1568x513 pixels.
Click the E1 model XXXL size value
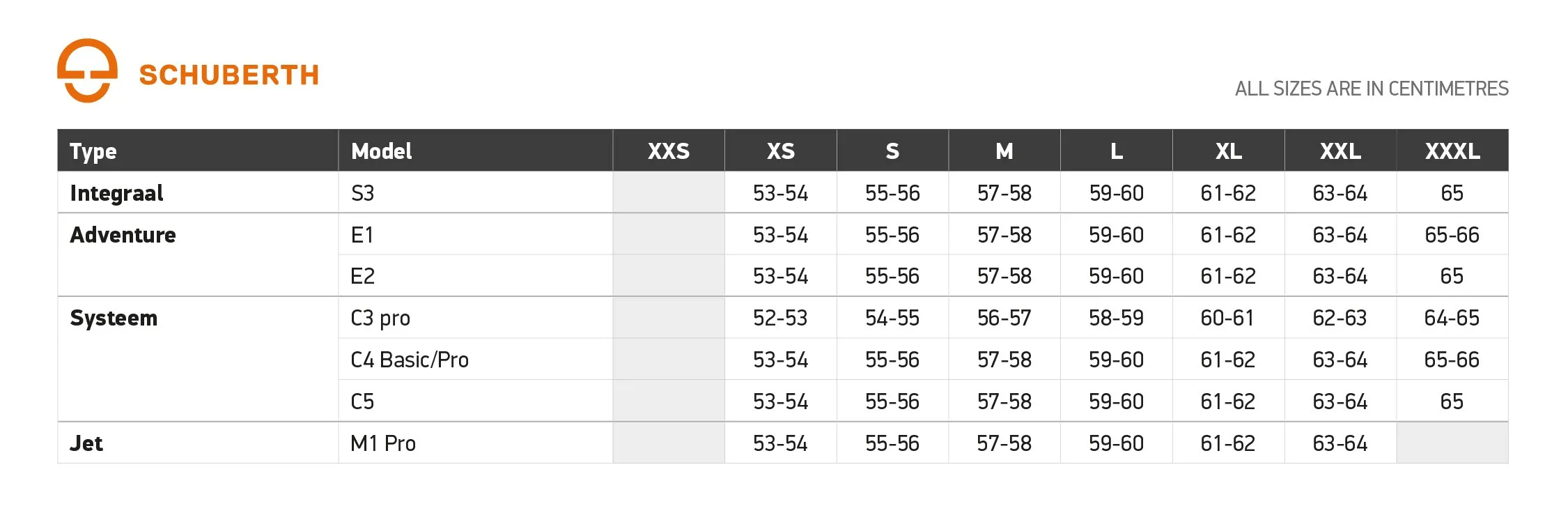coord(1452,235)
